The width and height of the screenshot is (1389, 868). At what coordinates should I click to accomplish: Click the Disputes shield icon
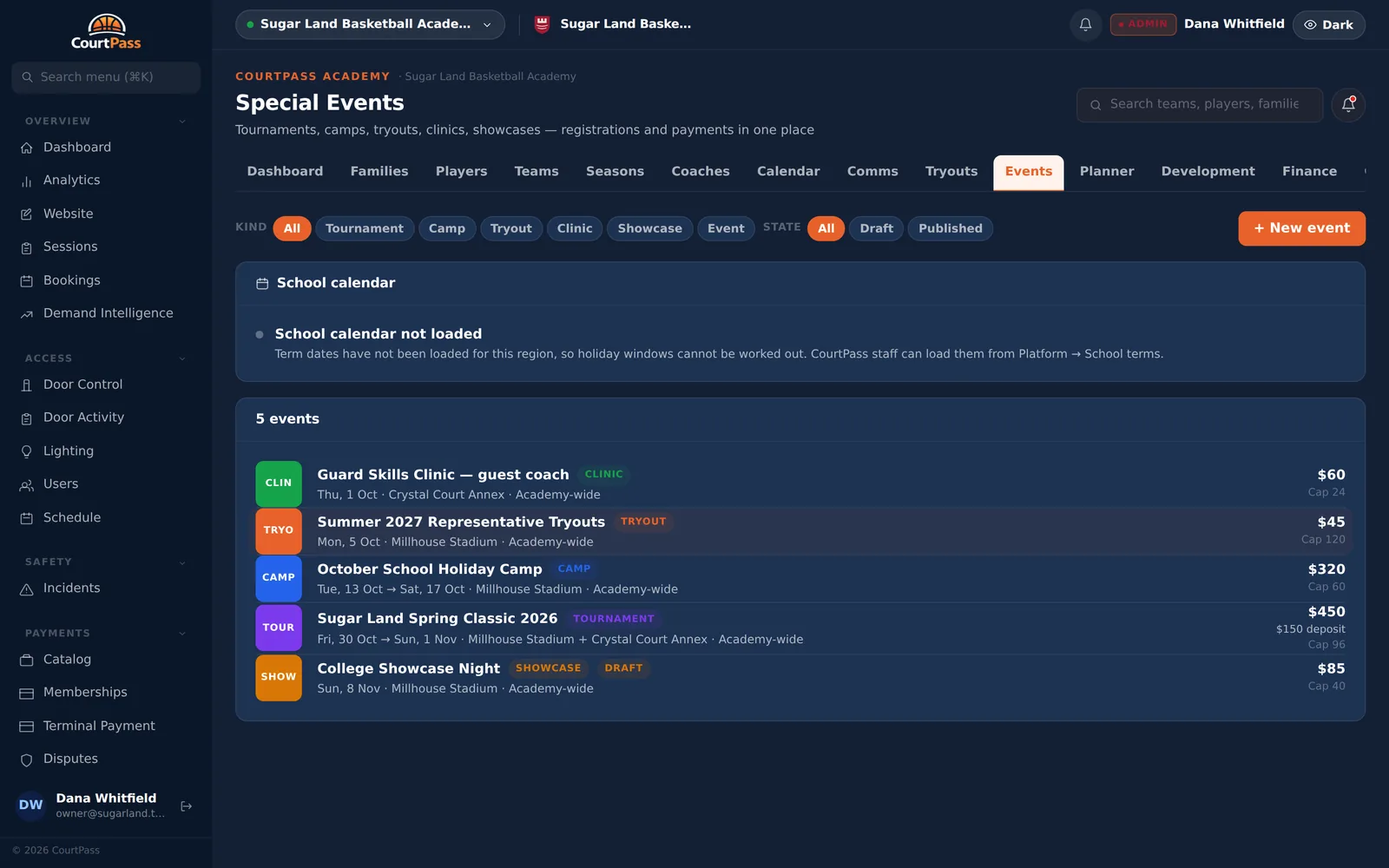pyautogui.click(x=27, y=759)
